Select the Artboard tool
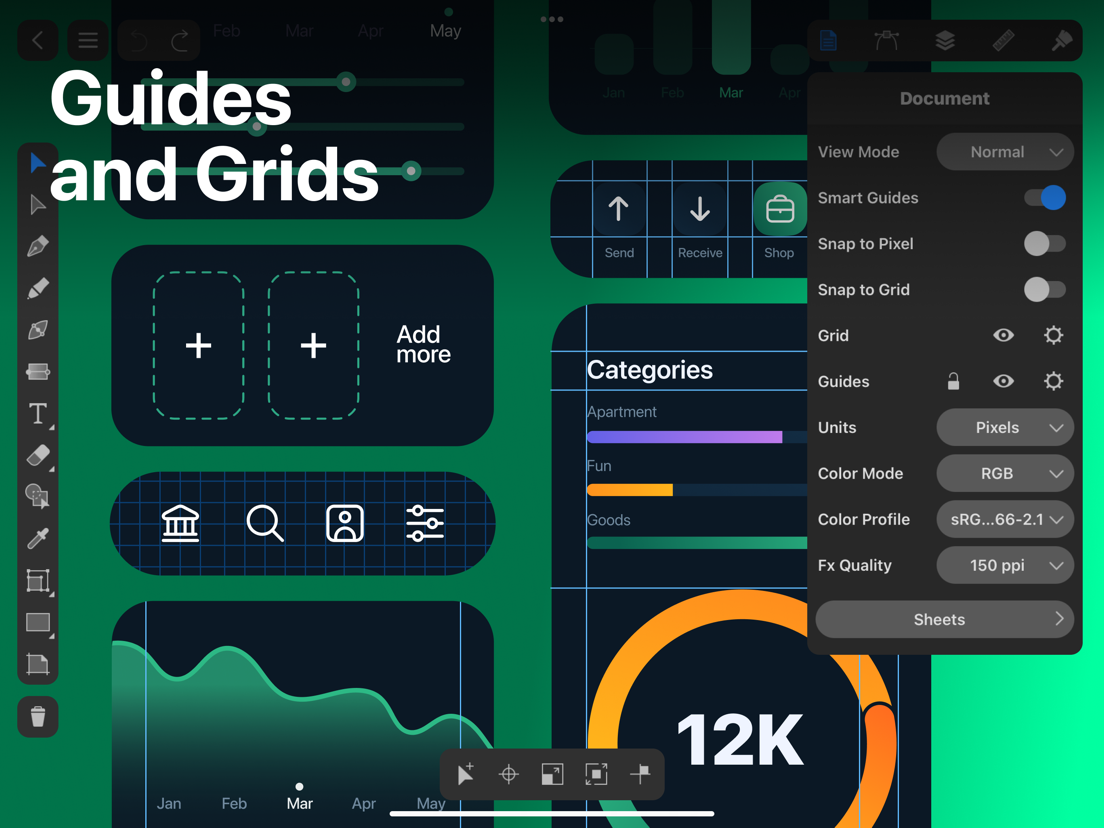This screenshot has width=1104, height=828. [38, 664]
